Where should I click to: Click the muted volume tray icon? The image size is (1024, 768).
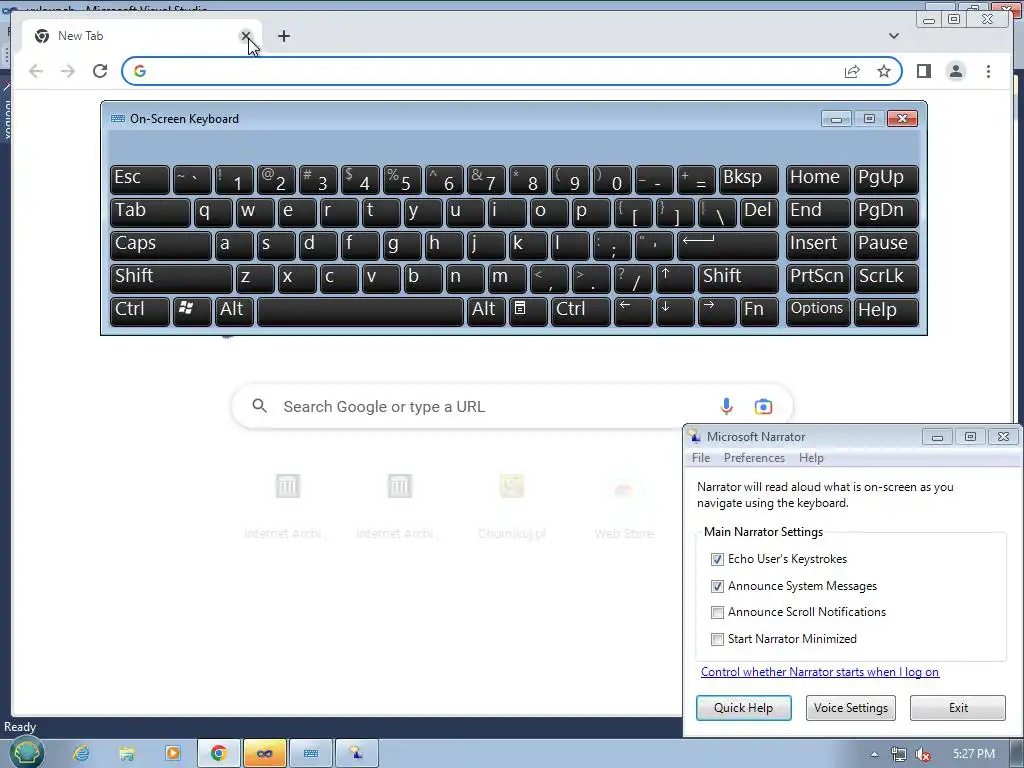click(923, 754)
